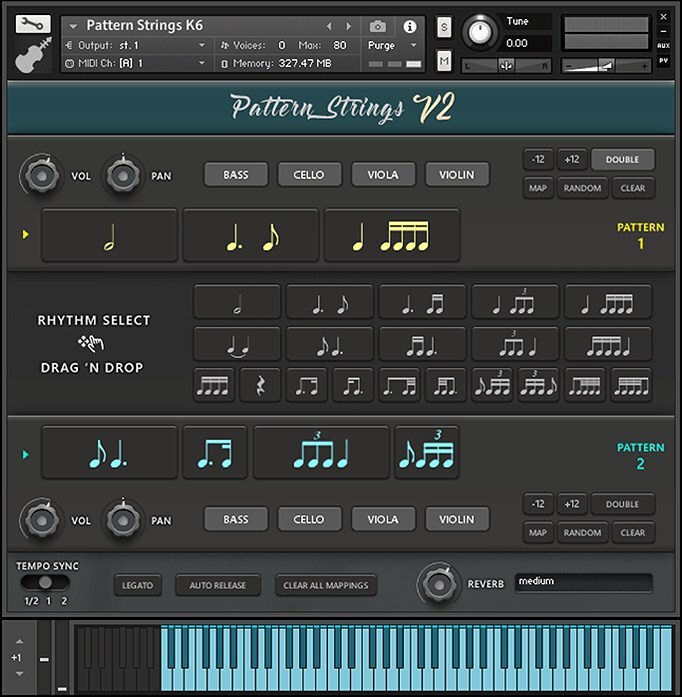Select the half note rhythm tile
682x697 pixels.
(x=236, y=302)
